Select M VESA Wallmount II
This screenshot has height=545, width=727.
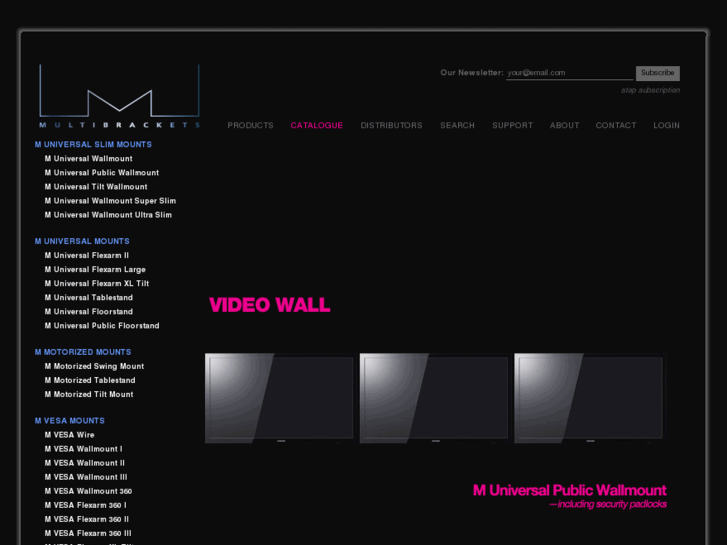point(85,463)
